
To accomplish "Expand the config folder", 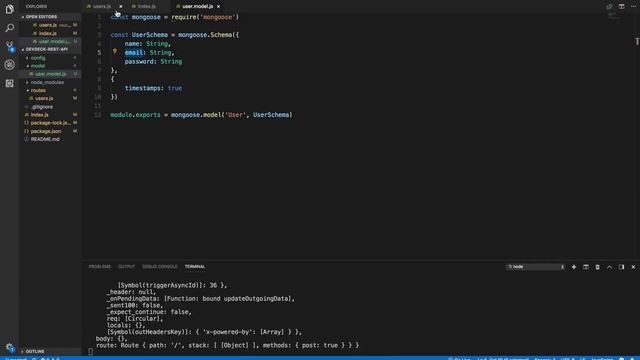I will (x=38, y=58).
